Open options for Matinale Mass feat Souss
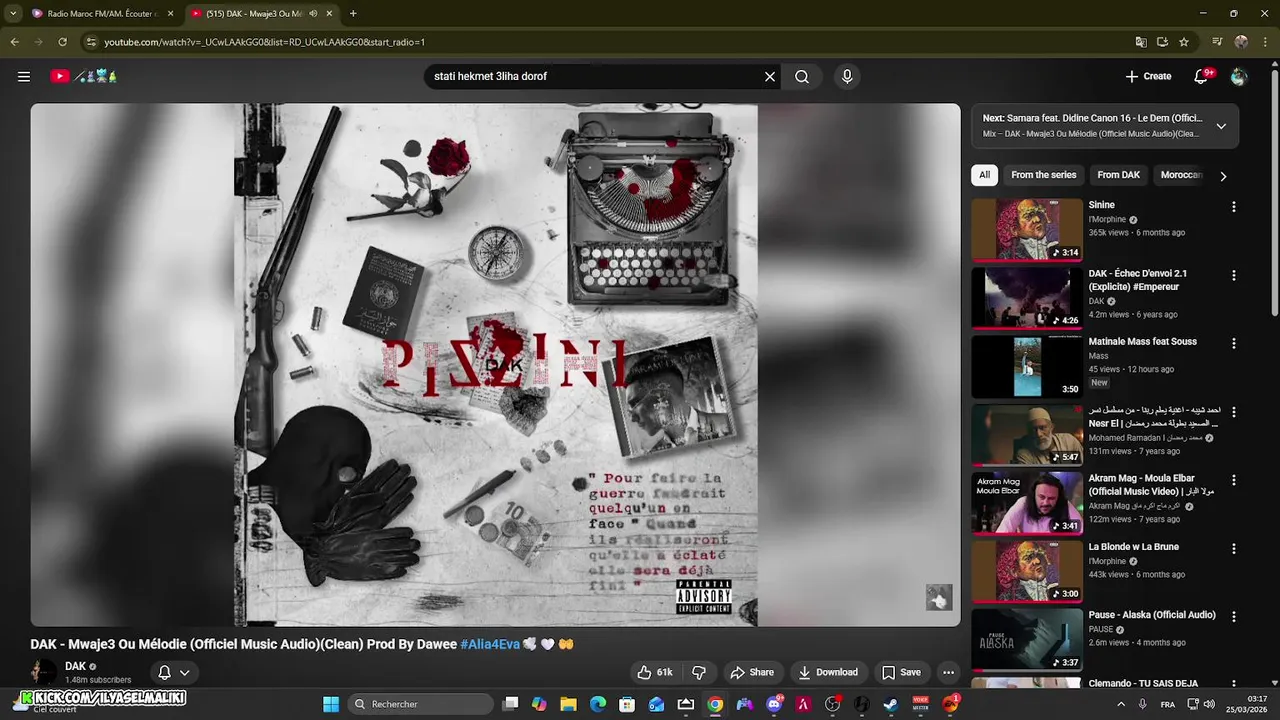1280x720 pixels. click(x=1233, y=343)
